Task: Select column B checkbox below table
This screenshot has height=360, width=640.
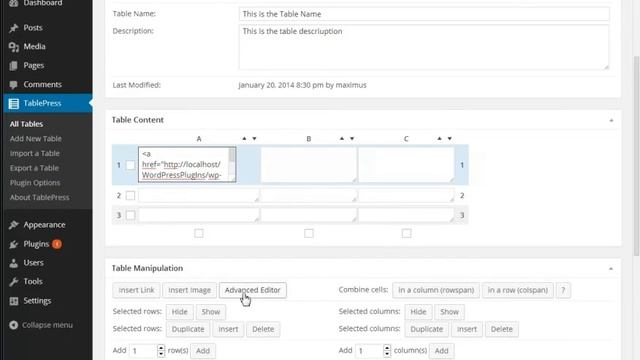Action: tap(309, 233)
